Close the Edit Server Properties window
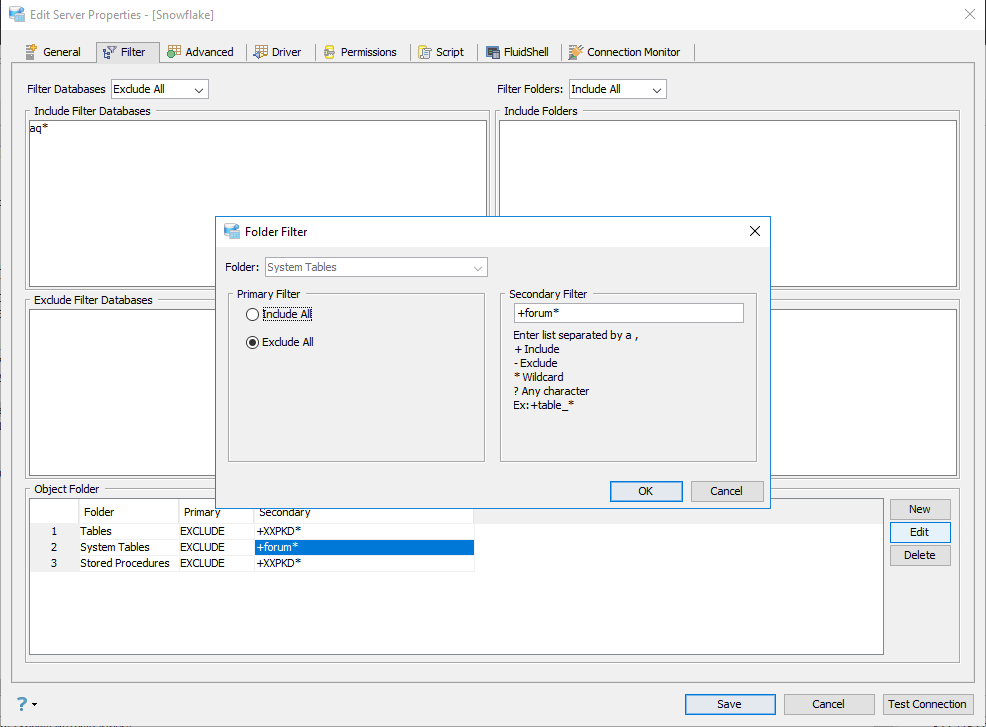Viewport: 986px width, 727px height. (x=970, y=14)
